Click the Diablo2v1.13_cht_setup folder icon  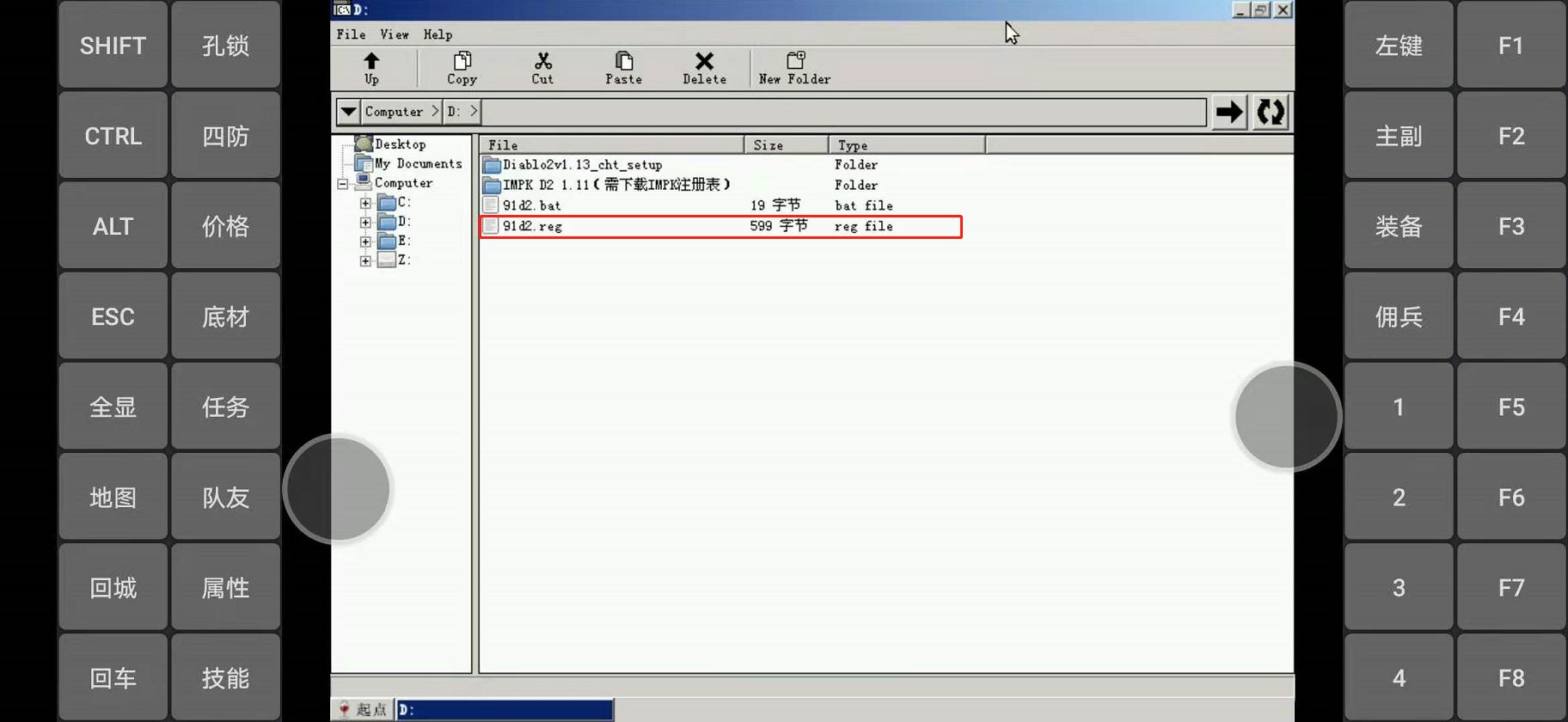(x=492, y=165)
